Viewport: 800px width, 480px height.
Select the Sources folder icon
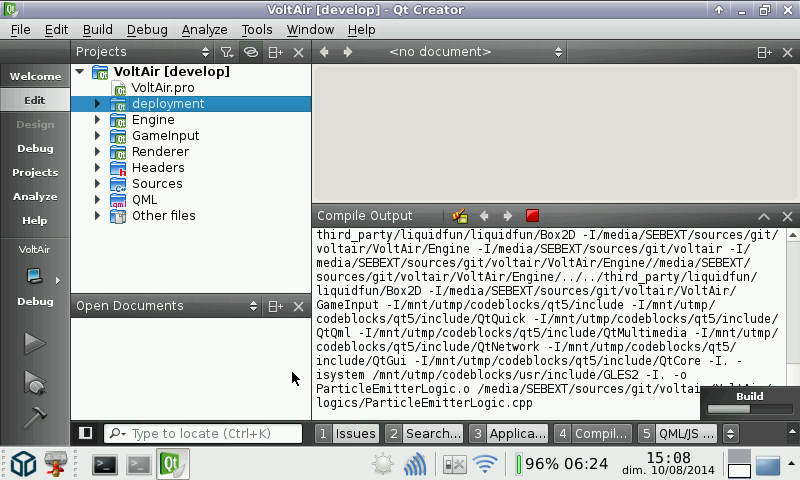[x=118, y=184]
